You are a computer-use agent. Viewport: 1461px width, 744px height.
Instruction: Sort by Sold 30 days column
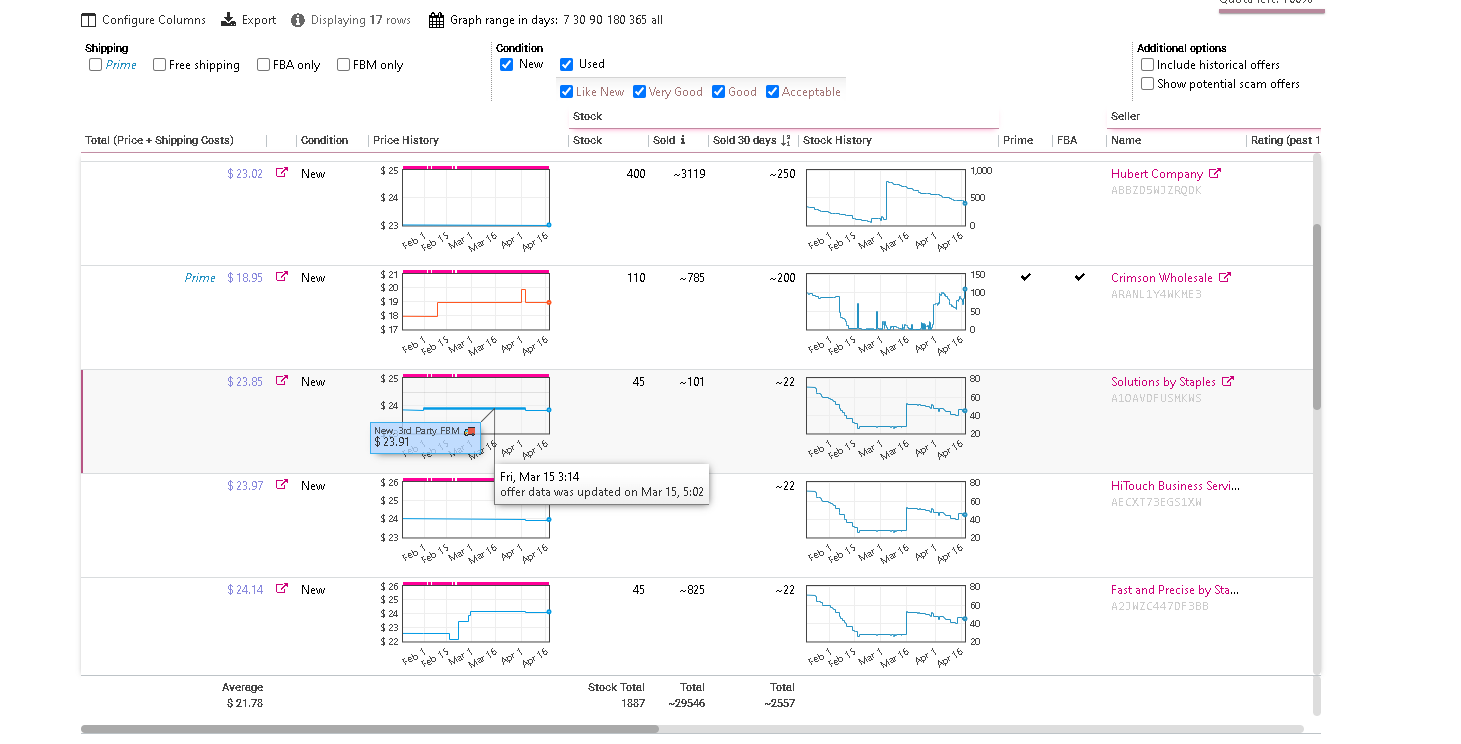pos(744,140)
